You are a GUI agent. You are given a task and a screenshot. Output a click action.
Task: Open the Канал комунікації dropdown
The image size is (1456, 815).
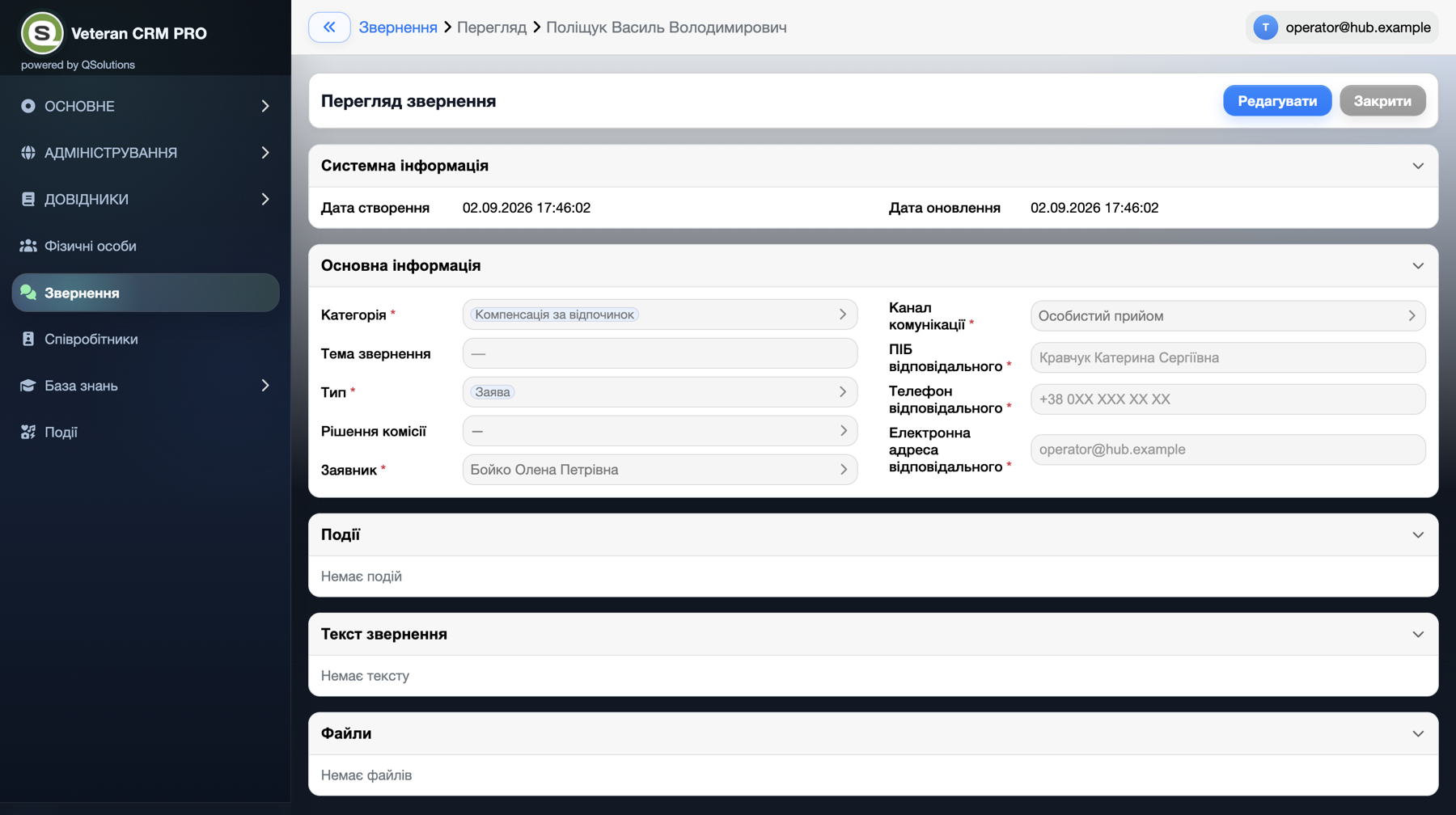(x=1228, y=316)
